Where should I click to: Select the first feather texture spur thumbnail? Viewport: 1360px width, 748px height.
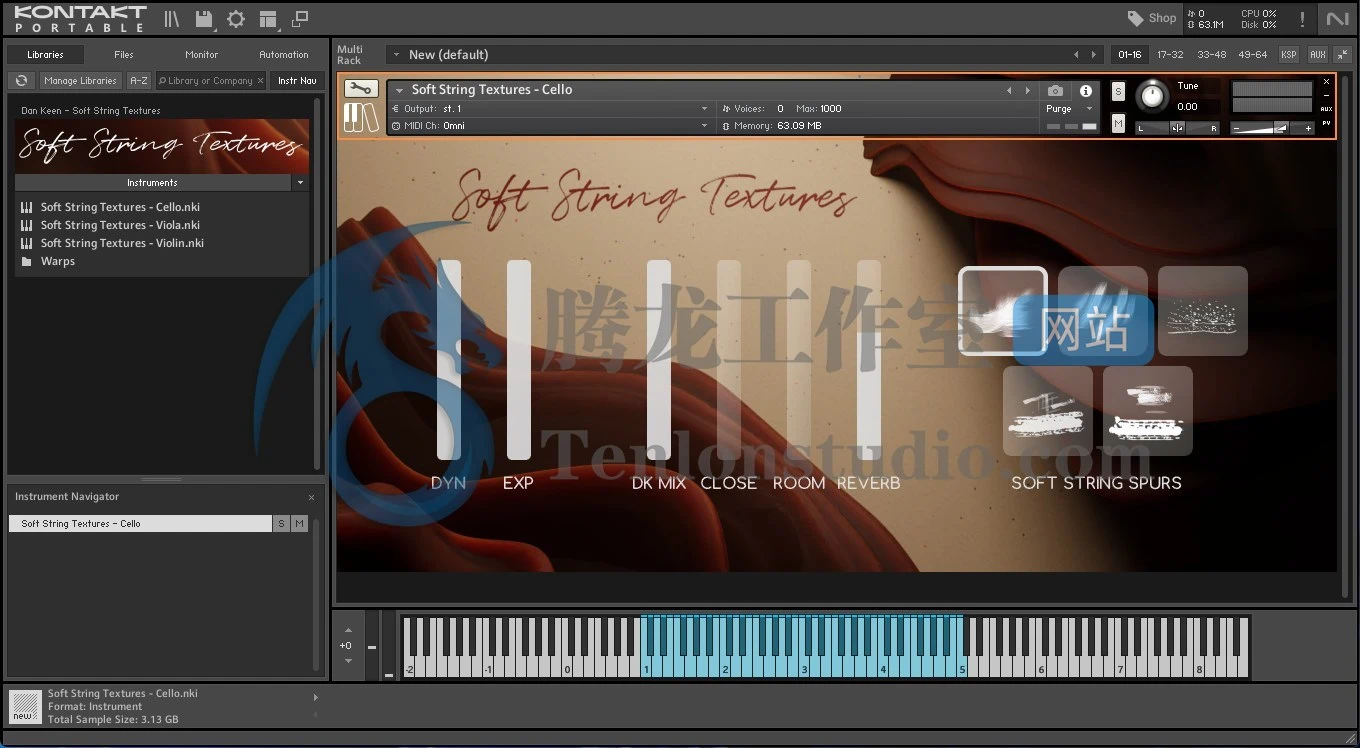coord(1002,311)
